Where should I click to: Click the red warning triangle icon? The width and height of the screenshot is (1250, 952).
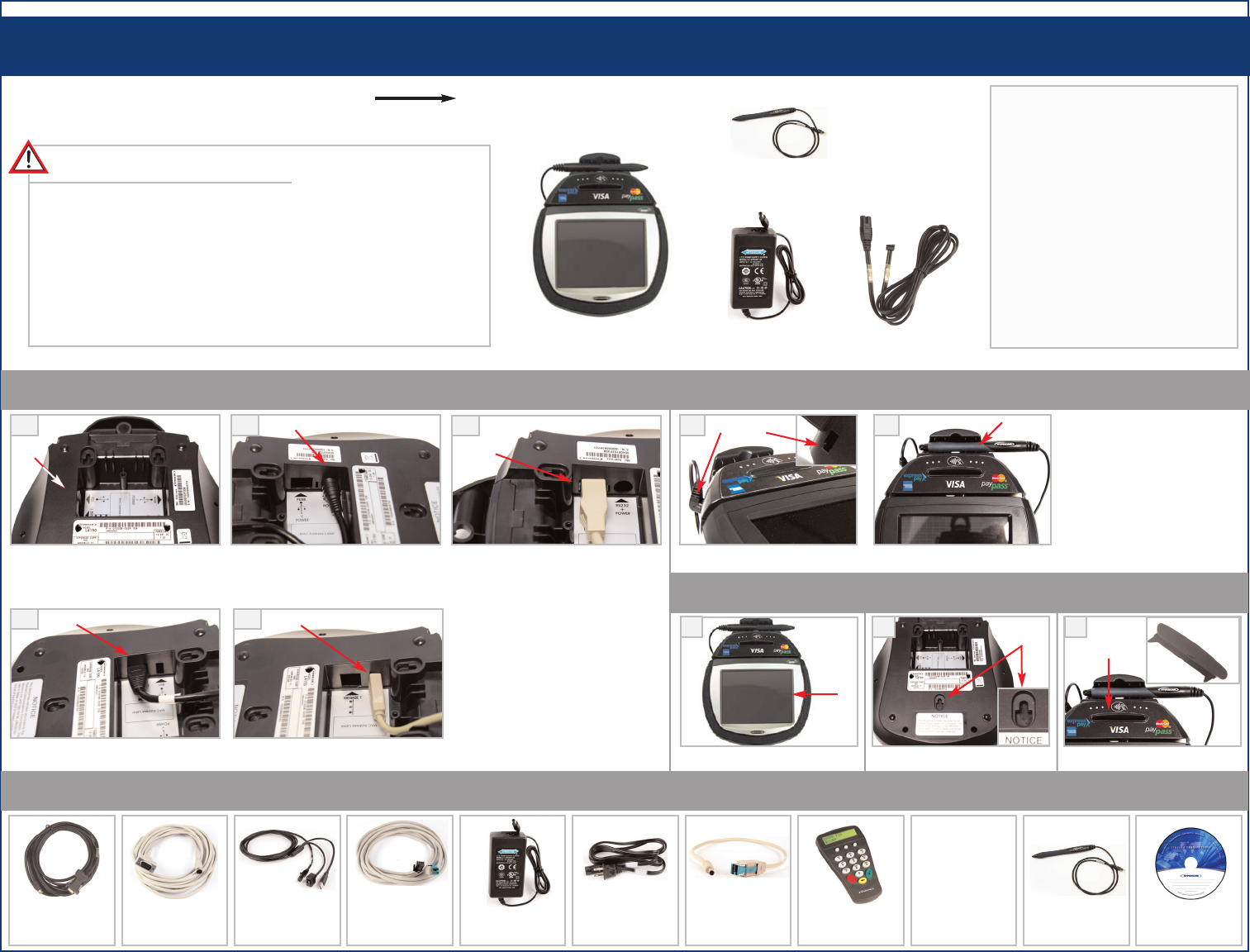pyautogui.click(x=28, y=157)
